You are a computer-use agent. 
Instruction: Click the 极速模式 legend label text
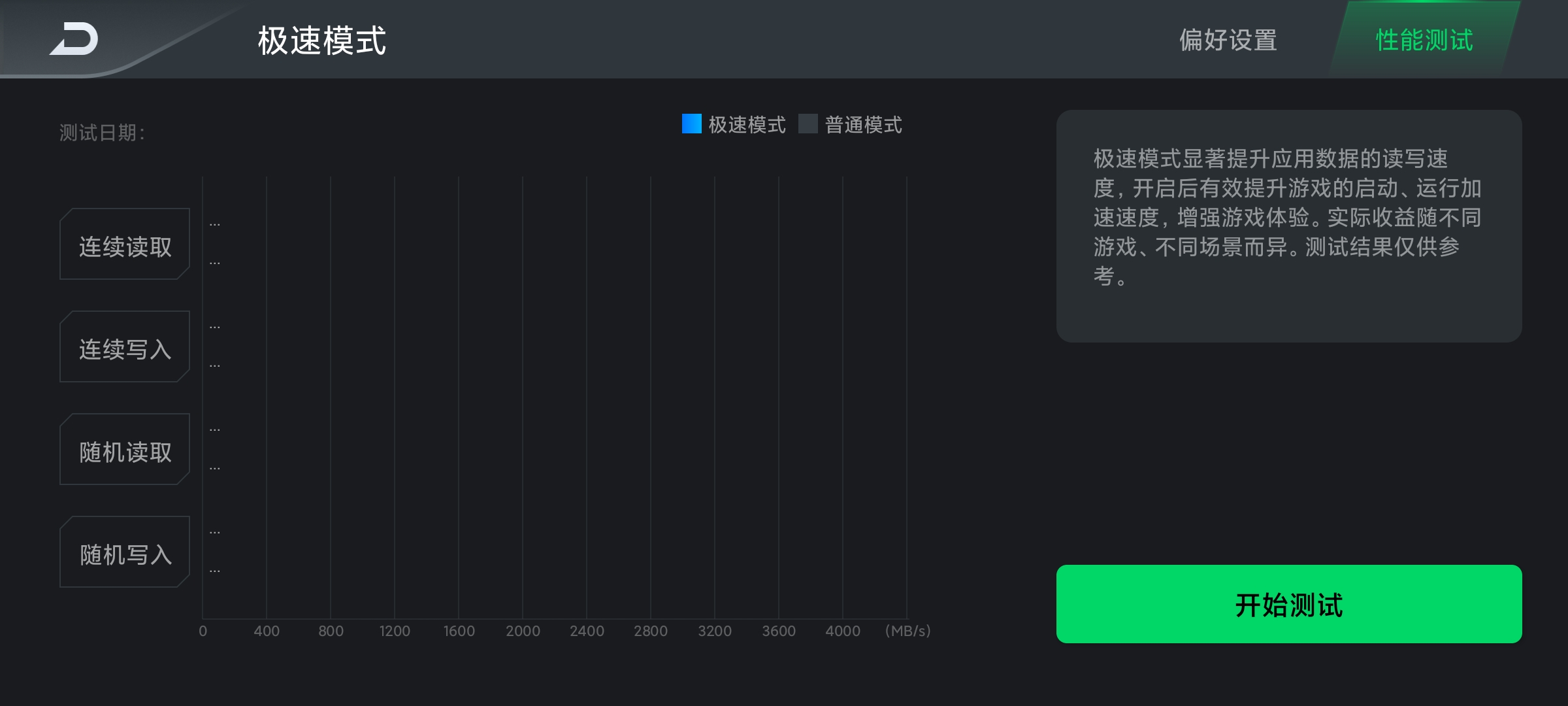tap(747, 124)
